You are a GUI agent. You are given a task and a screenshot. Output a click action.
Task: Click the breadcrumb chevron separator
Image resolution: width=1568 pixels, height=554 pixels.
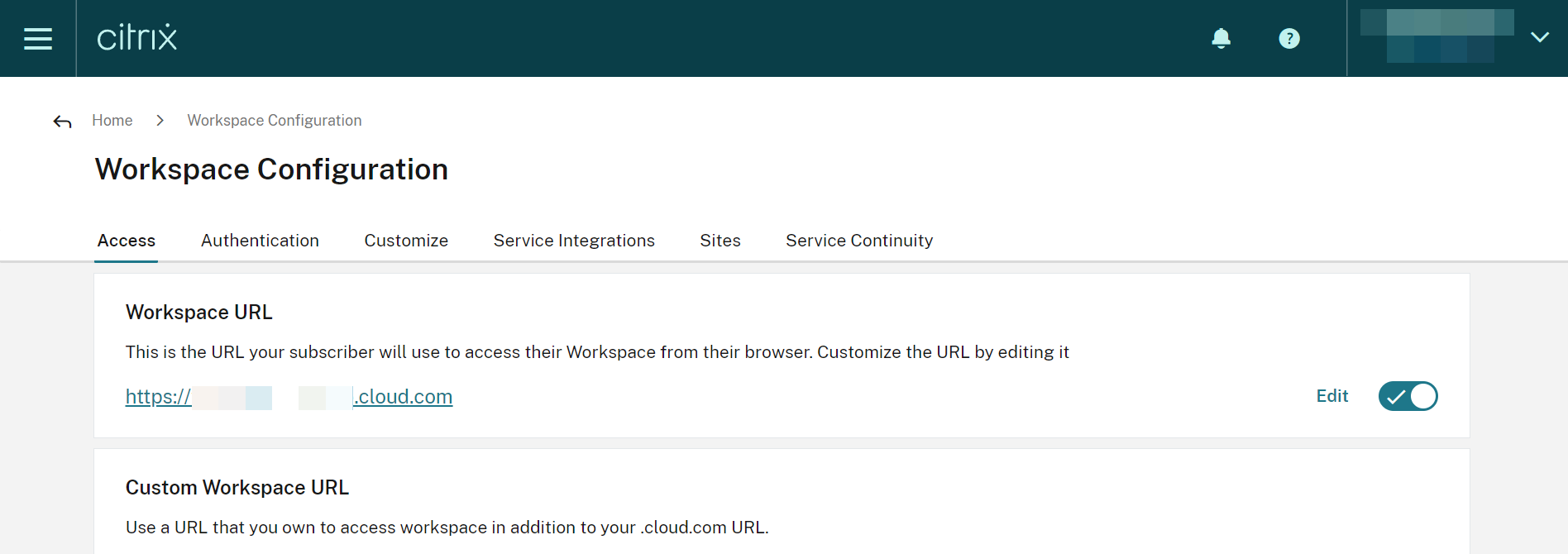[x=160, y=121]
